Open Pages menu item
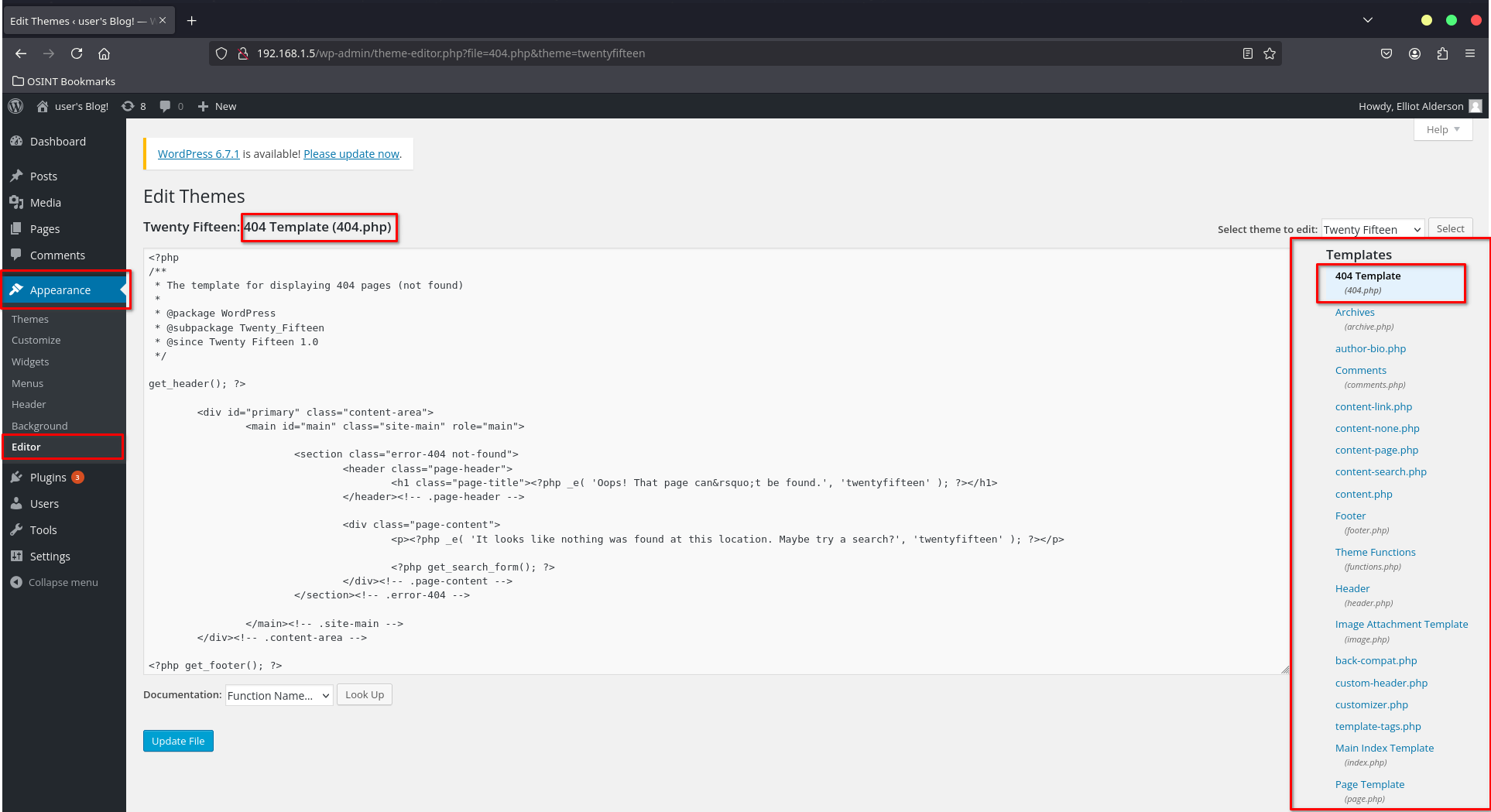This screenshot has height=812, width=1491. [x=63, y=229]
